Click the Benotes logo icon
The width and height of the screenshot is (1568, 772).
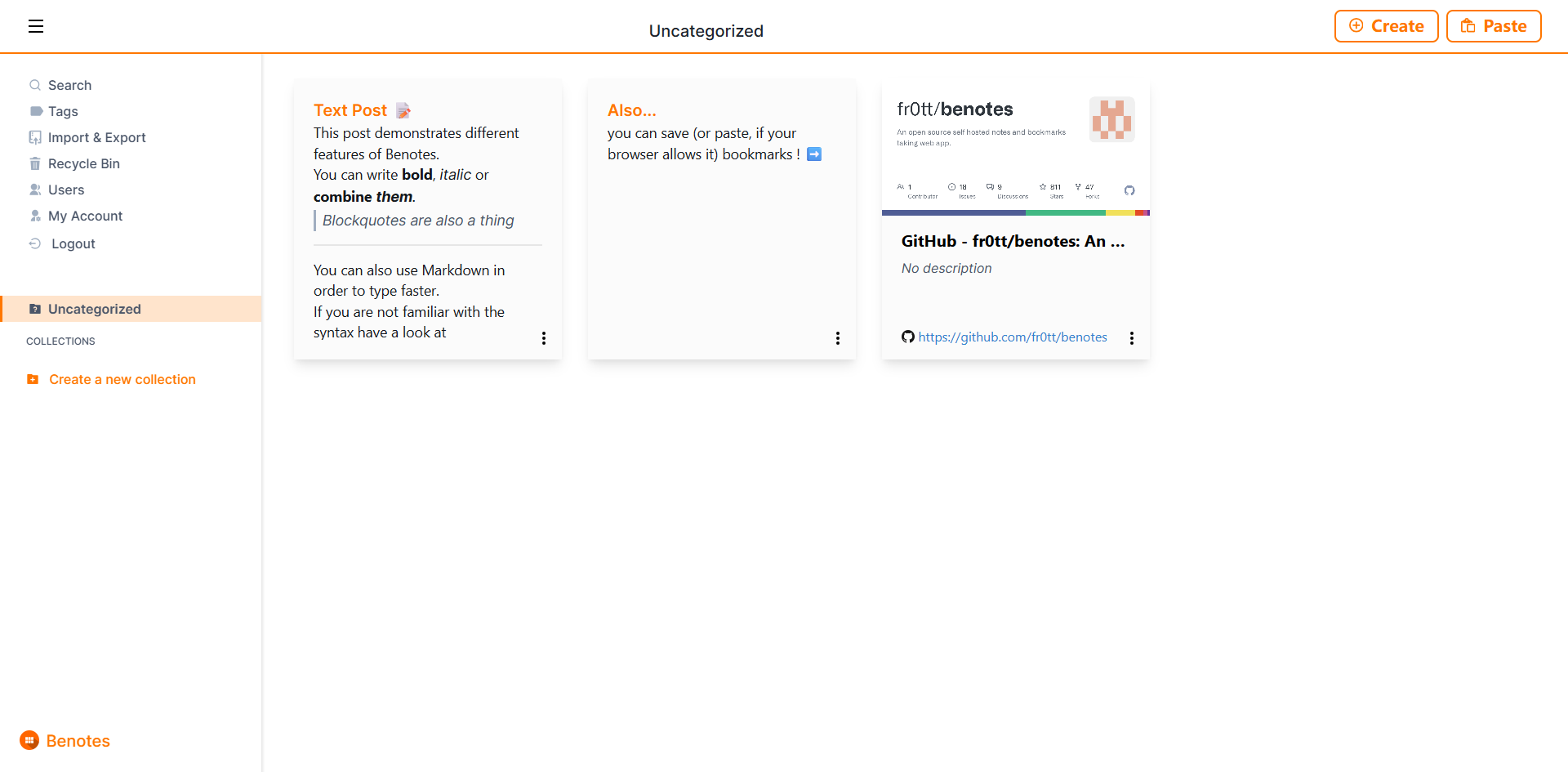point(29,740)
